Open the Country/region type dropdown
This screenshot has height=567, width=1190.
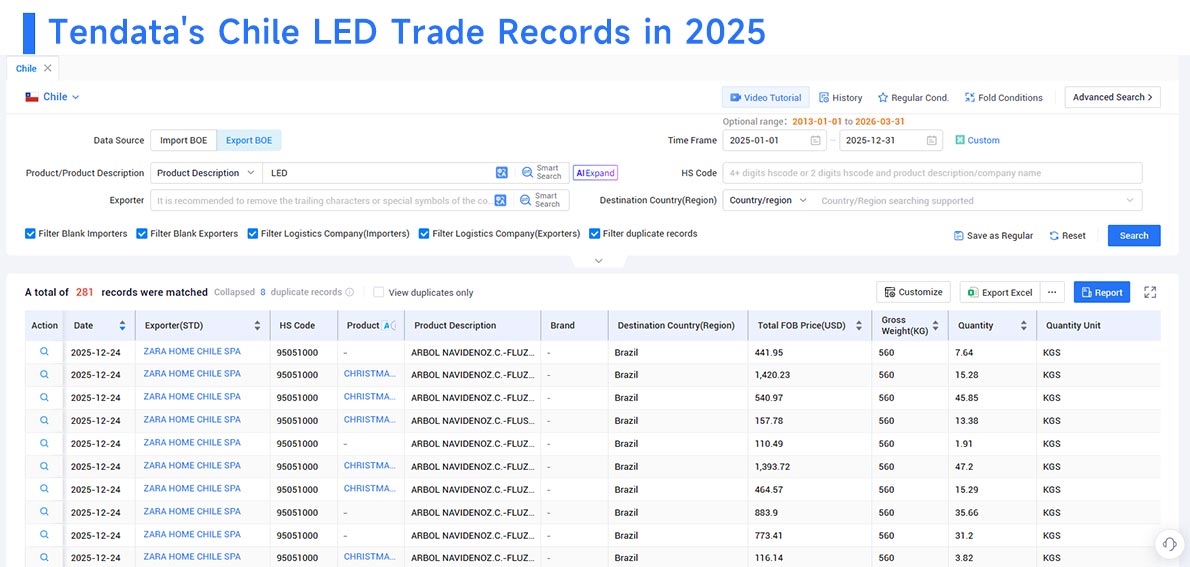point(769,200)
